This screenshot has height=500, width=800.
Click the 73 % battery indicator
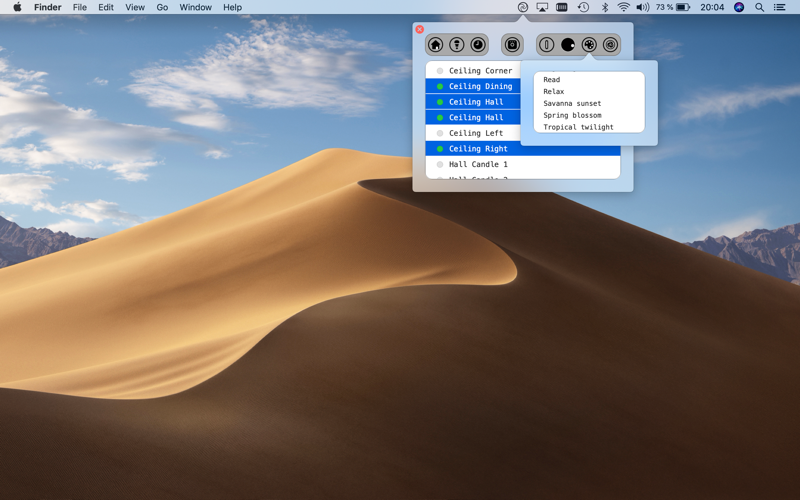(673, 7)
